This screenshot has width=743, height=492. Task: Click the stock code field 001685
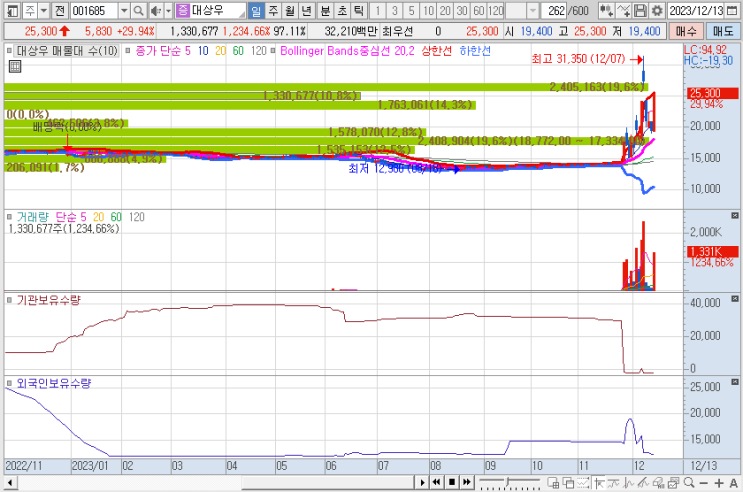[x=94, y=10]
